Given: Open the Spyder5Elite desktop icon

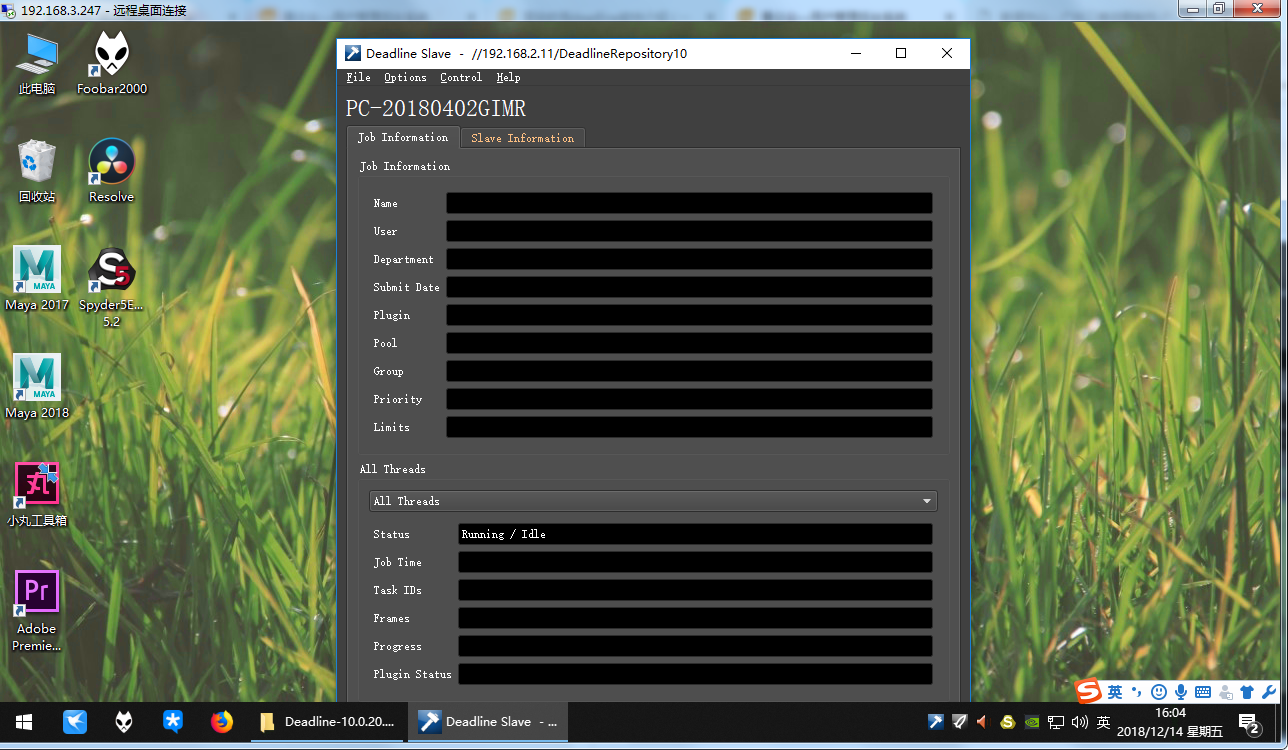Looking at the screenshot, I should click(x=111, y=270).
